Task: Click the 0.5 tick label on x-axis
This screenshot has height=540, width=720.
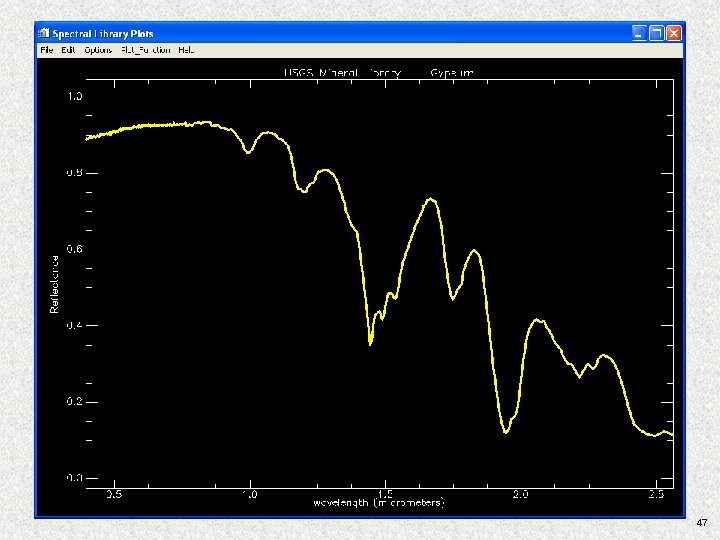Action: [x=114, y=495]
